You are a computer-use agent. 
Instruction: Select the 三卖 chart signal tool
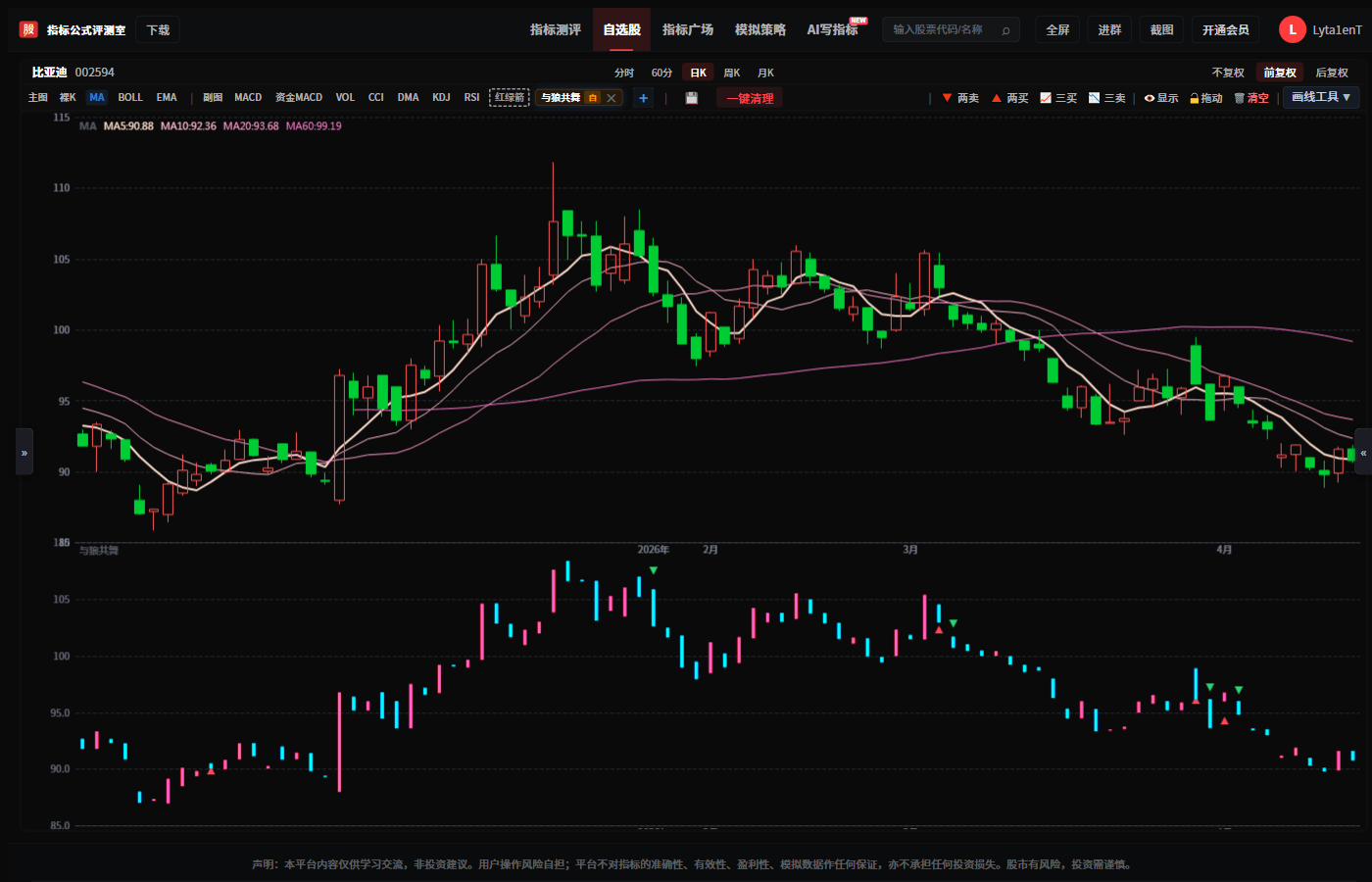tap(1107, 98)
